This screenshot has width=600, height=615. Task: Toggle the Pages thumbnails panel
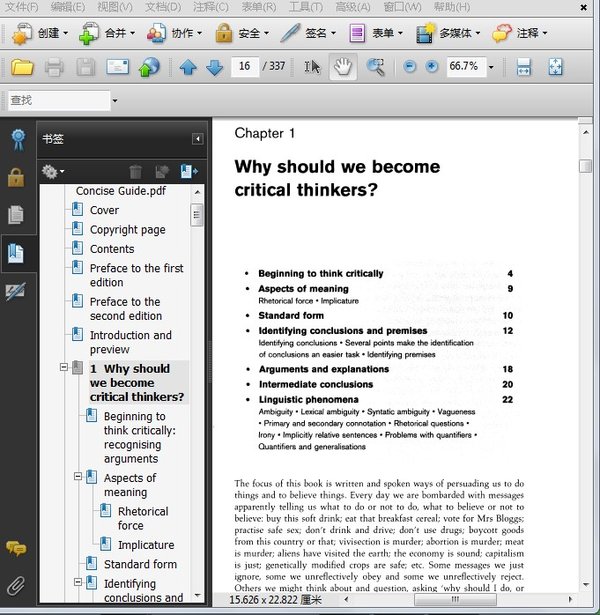(x=16, y=214)
